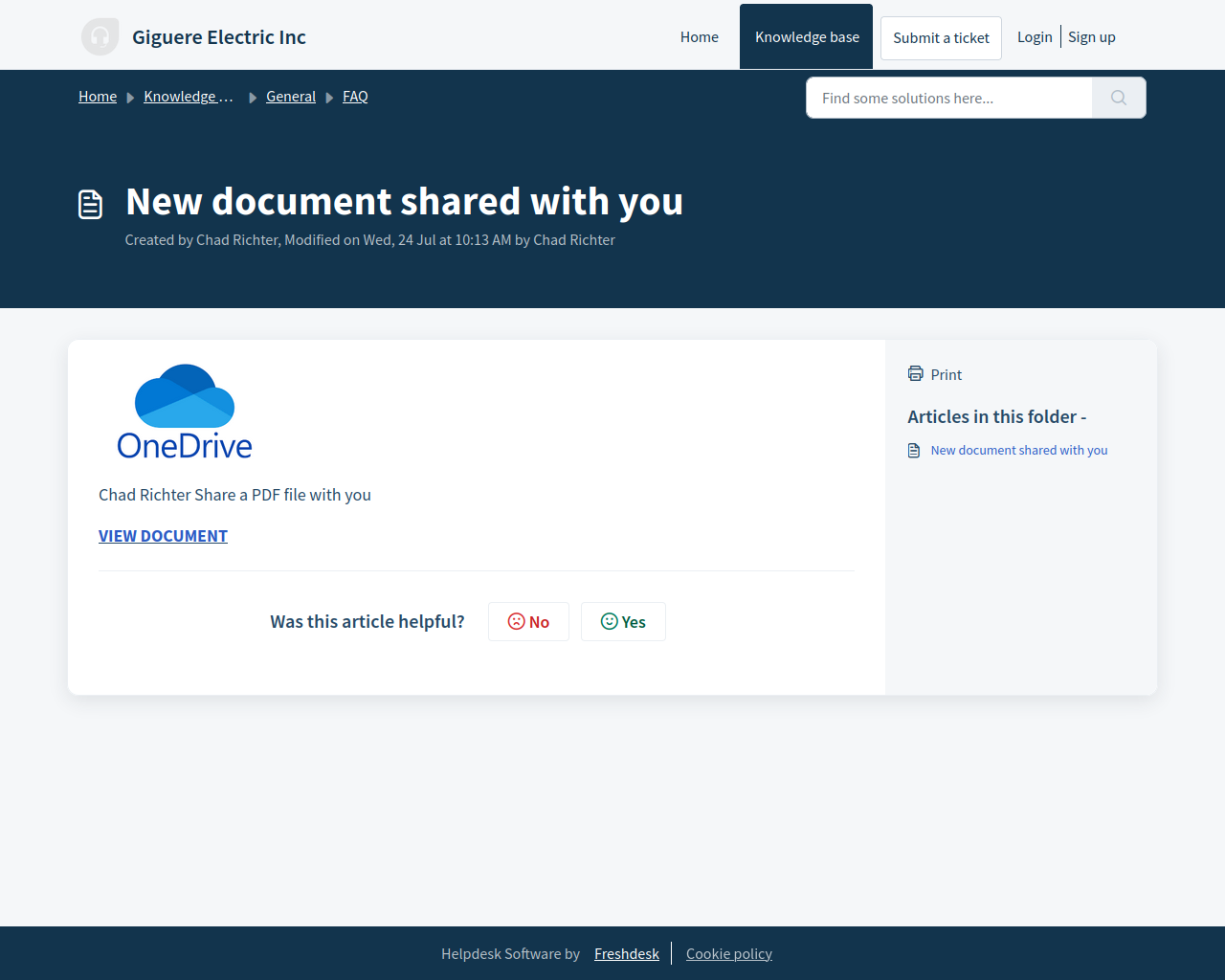The height and width of the screenshot is (980, 1225).
Task: Go to Home in the breadcrumb
Action: 98,97
